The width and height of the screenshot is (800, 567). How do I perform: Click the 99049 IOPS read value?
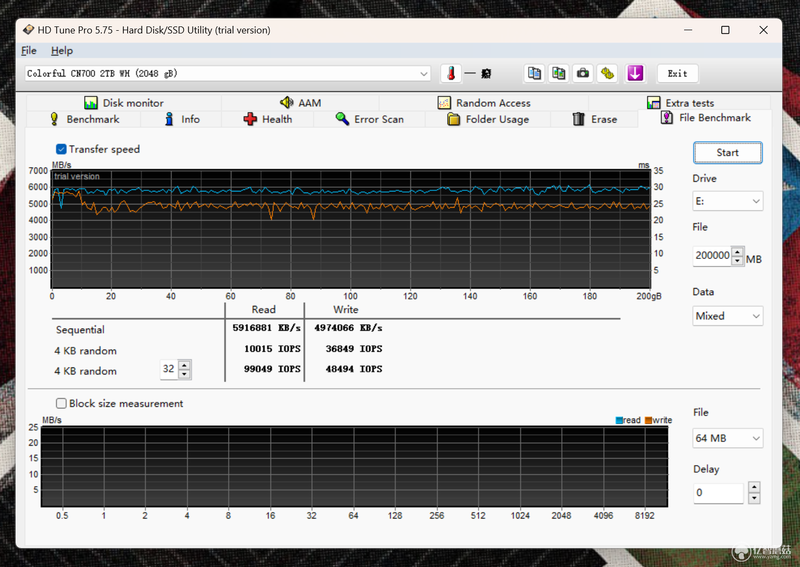tap(272, 368)
